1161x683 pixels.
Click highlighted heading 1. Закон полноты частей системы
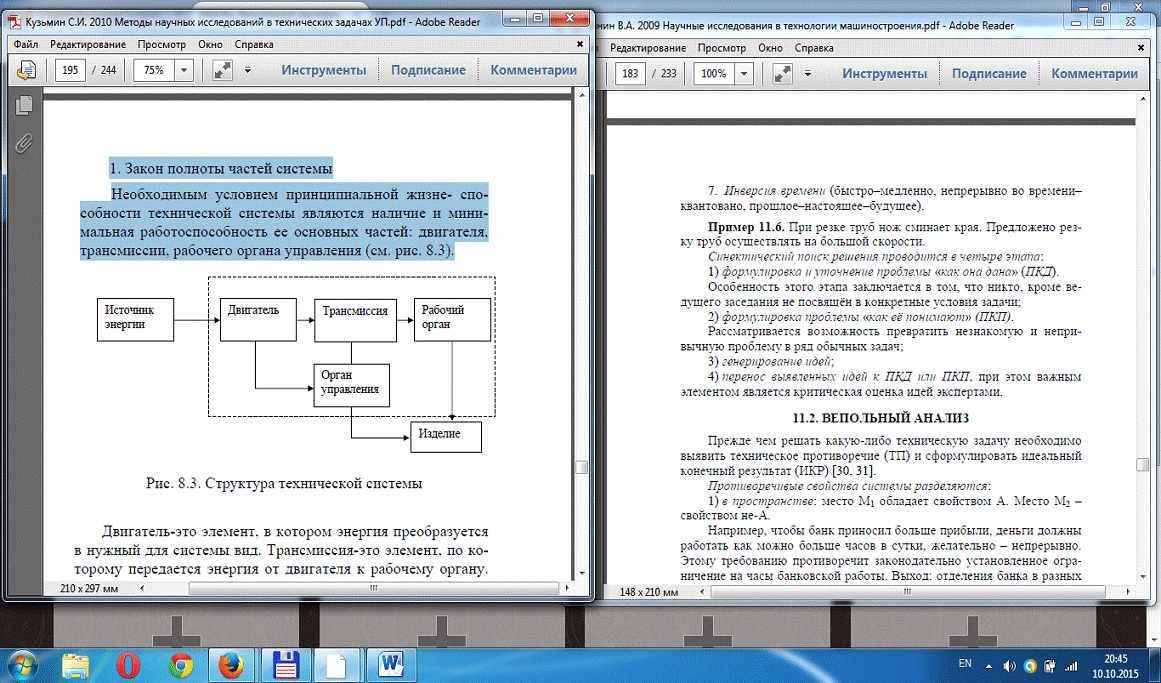coord(221,168)
